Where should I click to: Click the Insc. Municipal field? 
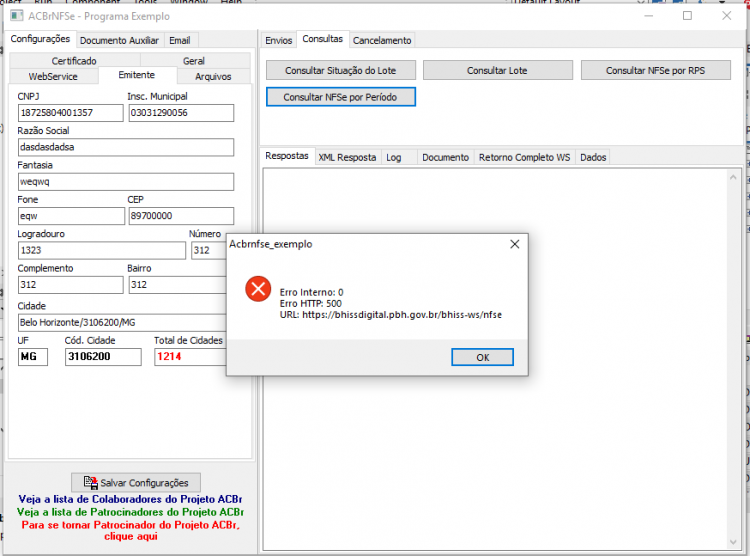coord(181,113)
